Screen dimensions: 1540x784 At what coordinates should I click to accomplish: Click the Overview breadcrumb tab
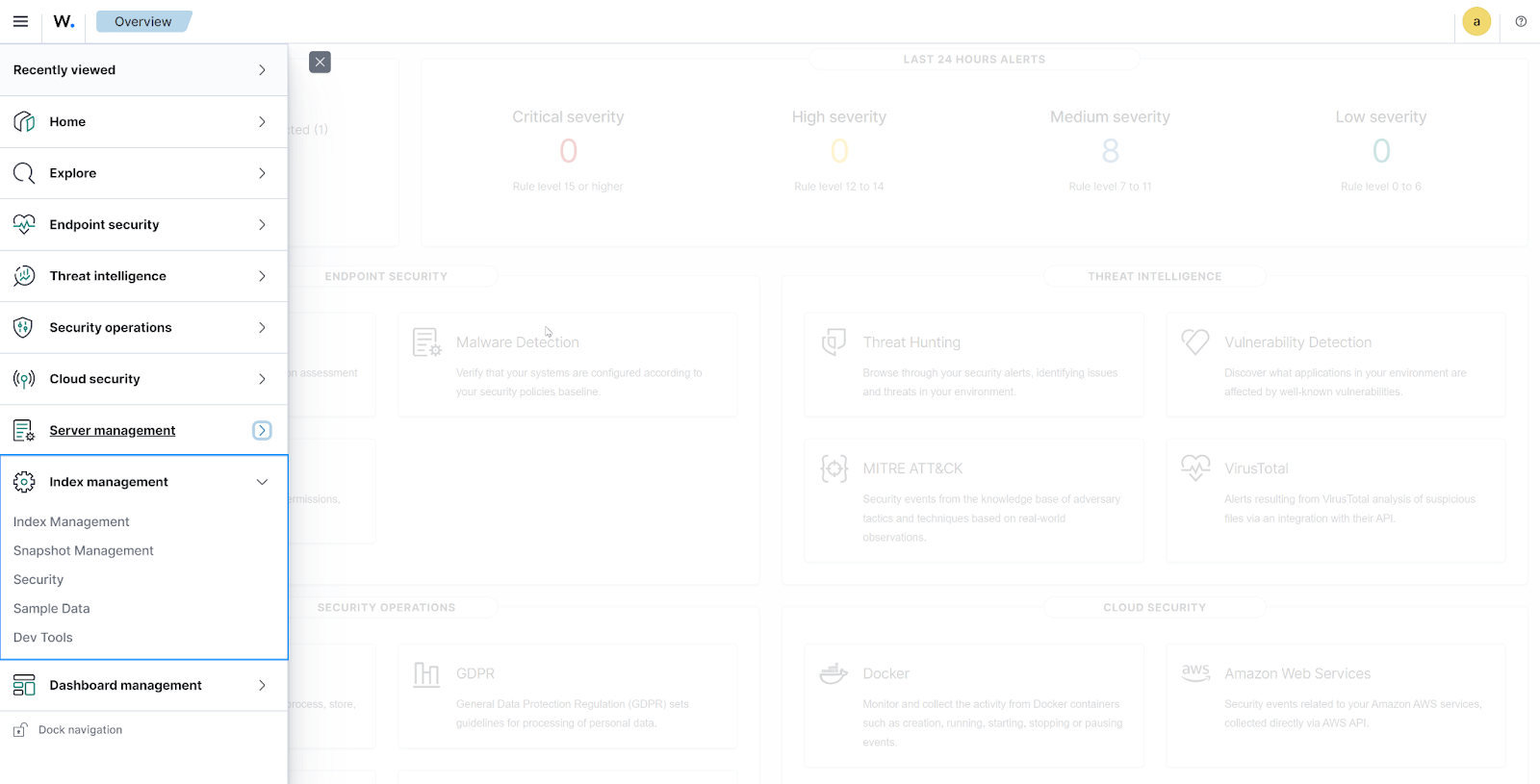coord(142,21)
